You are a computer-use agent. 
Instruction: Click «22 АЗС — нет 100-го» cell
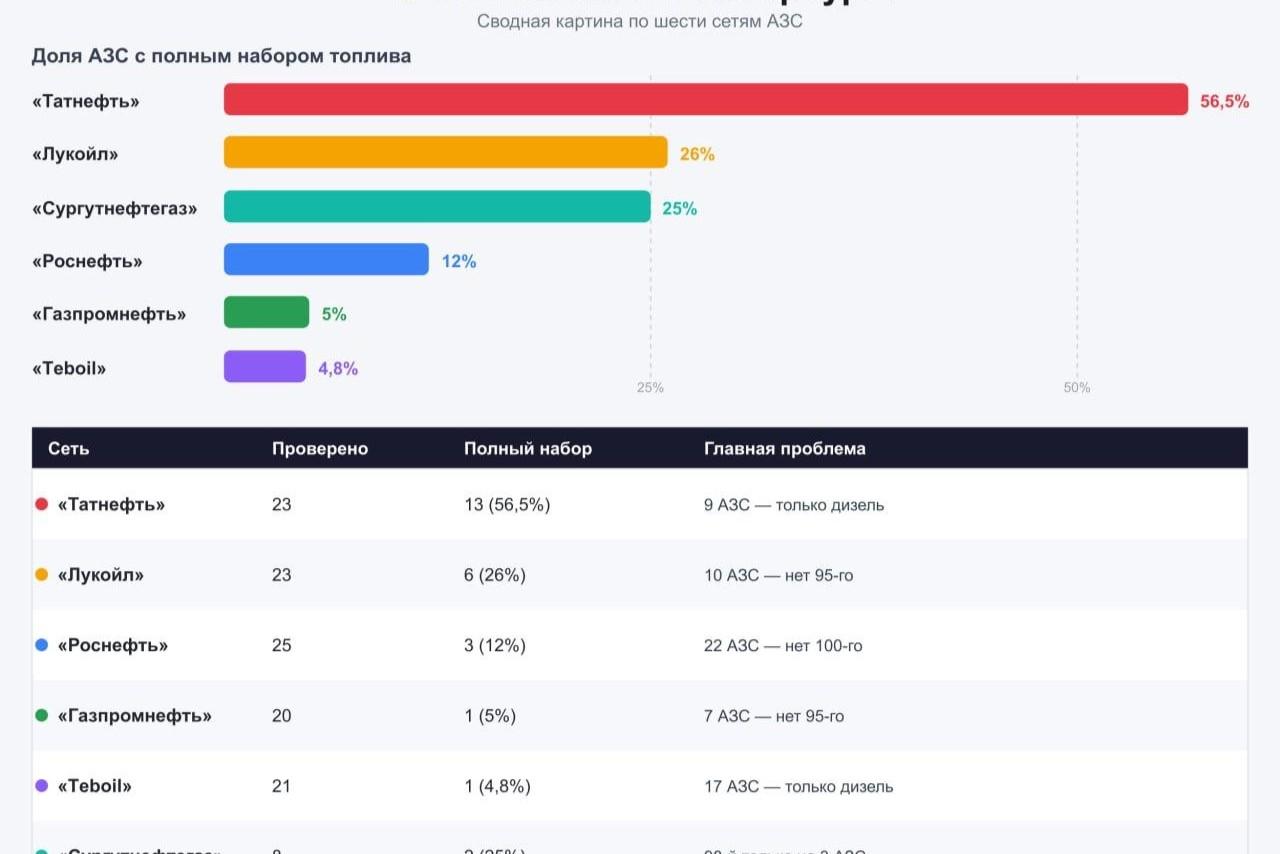(783, 646)
